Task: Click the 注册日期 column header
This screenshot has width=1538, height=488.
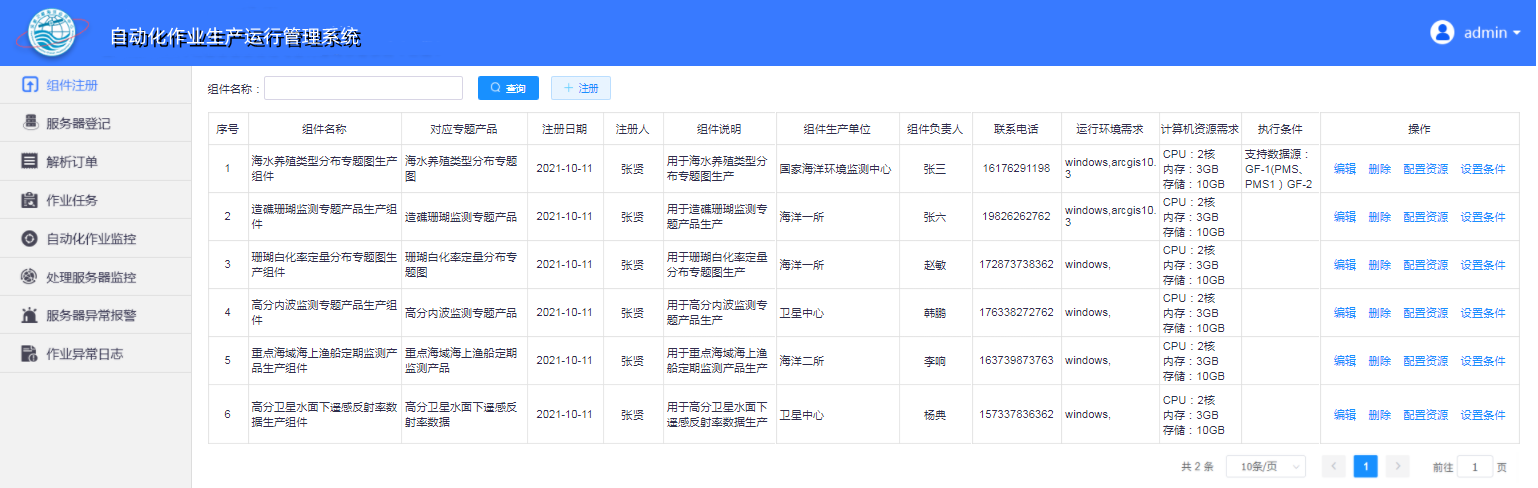Action: [x=564, y=129]
